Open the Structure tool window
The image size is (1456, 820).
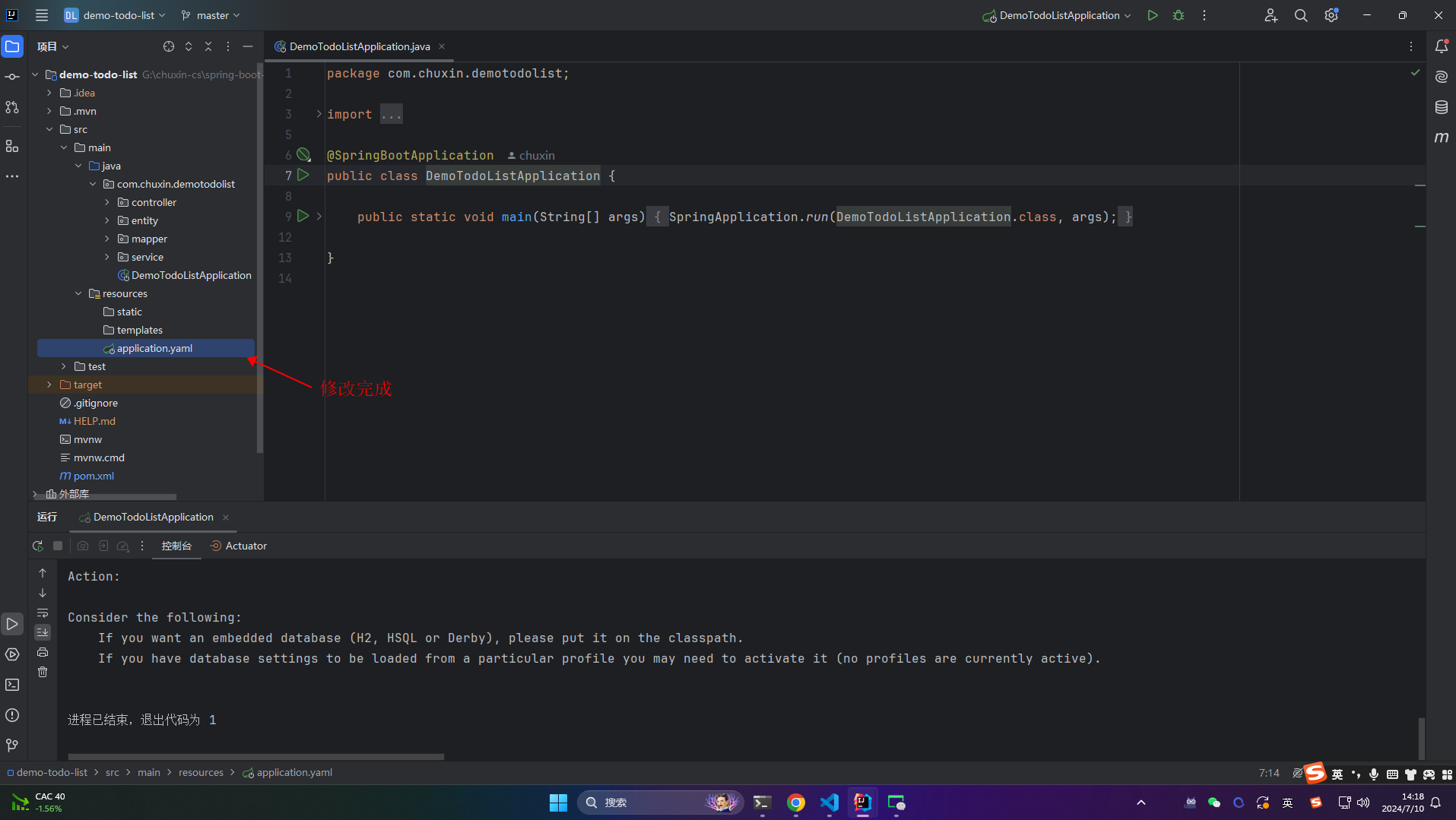[x=12, y=146]
